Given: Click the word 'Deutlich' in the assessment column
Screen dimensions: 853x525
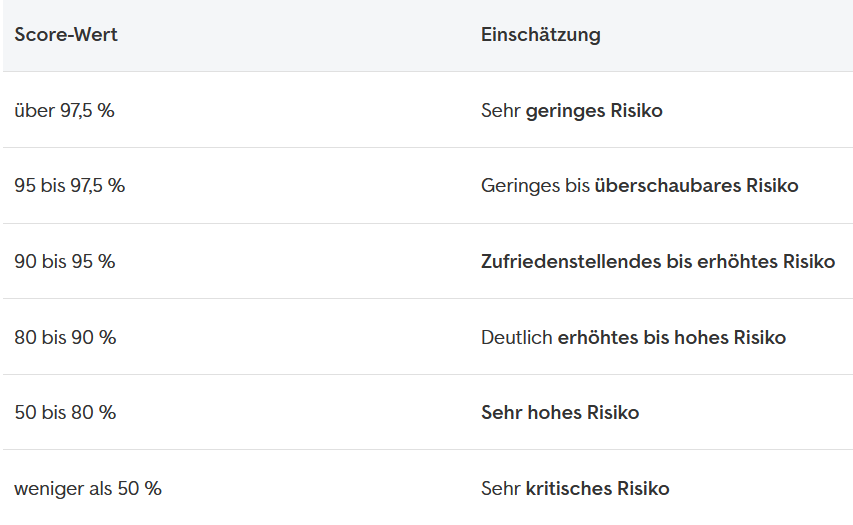Looking at the screenshot, I should coord(516,338).
